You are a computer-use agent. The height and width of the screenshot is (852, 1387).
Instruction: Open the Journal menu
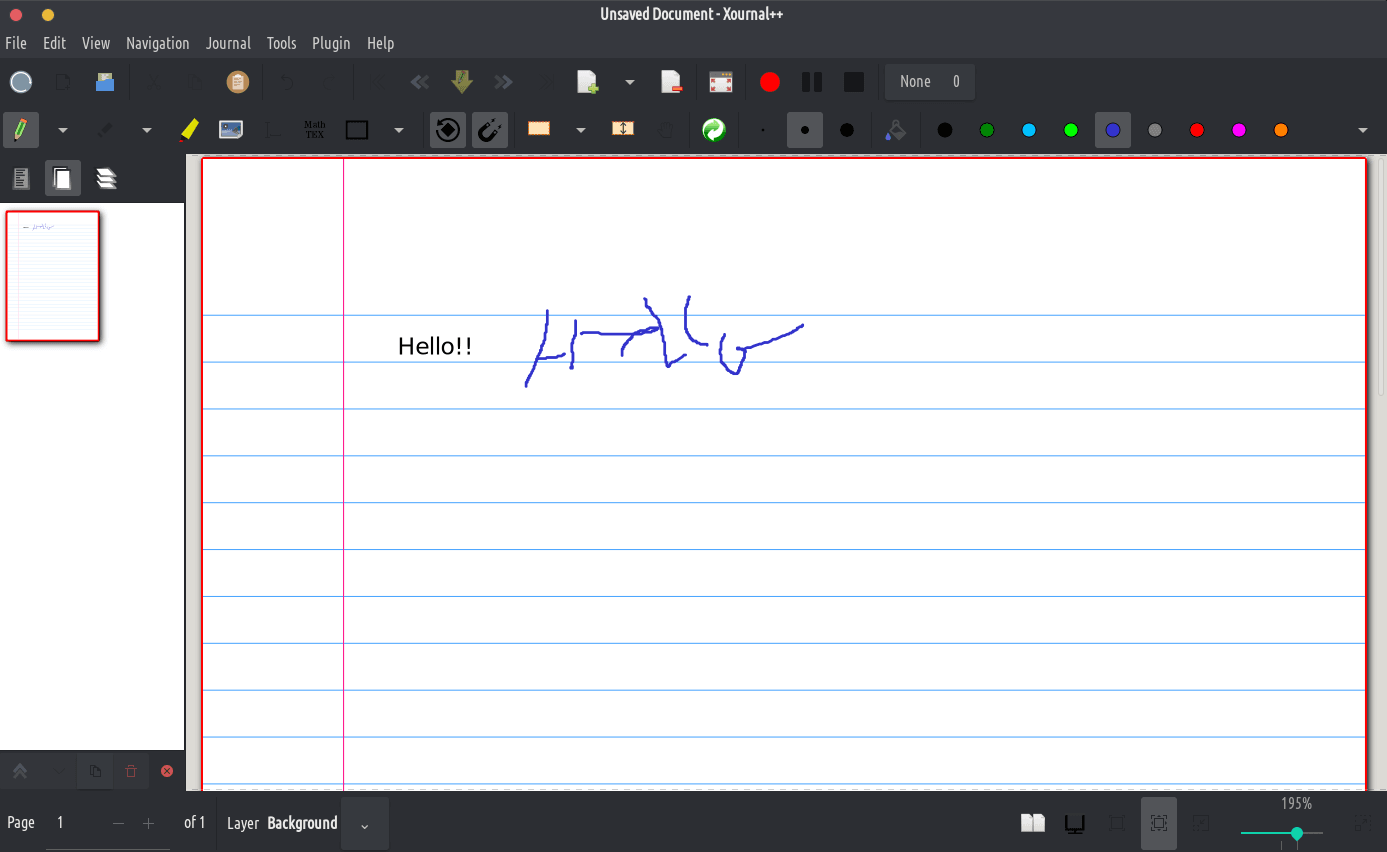tap(228, 43)
